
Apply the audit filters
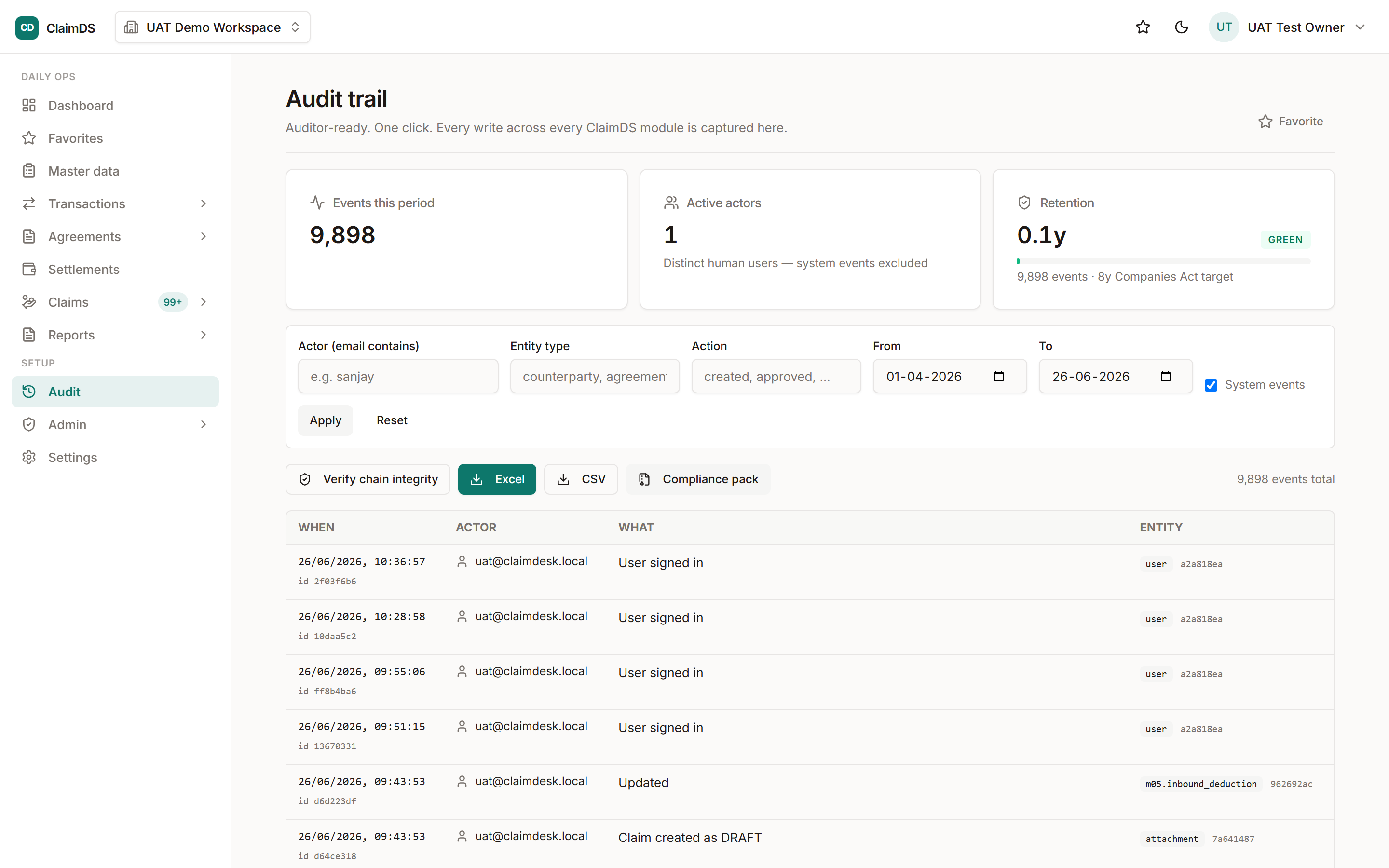pos(326,420)
